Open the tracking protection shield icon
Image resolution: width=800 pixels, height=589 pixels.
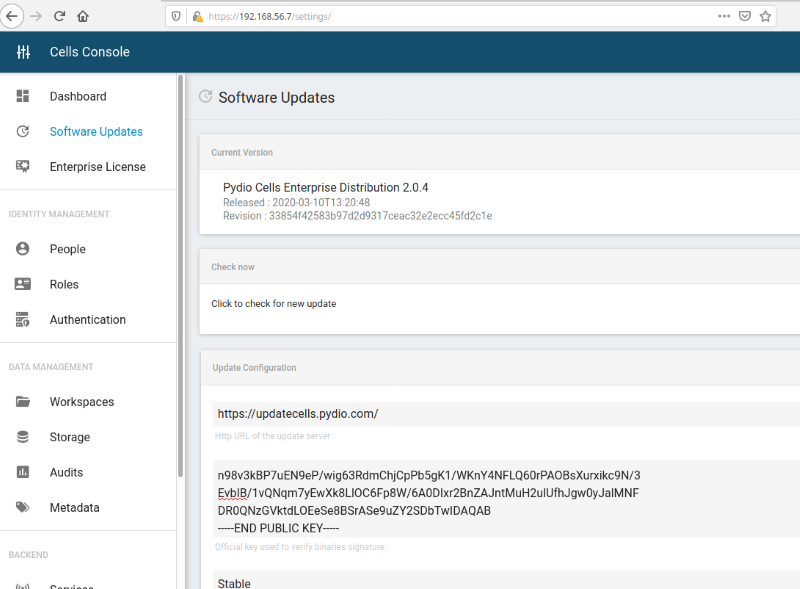pyautogui.click(x=176, y=16)
